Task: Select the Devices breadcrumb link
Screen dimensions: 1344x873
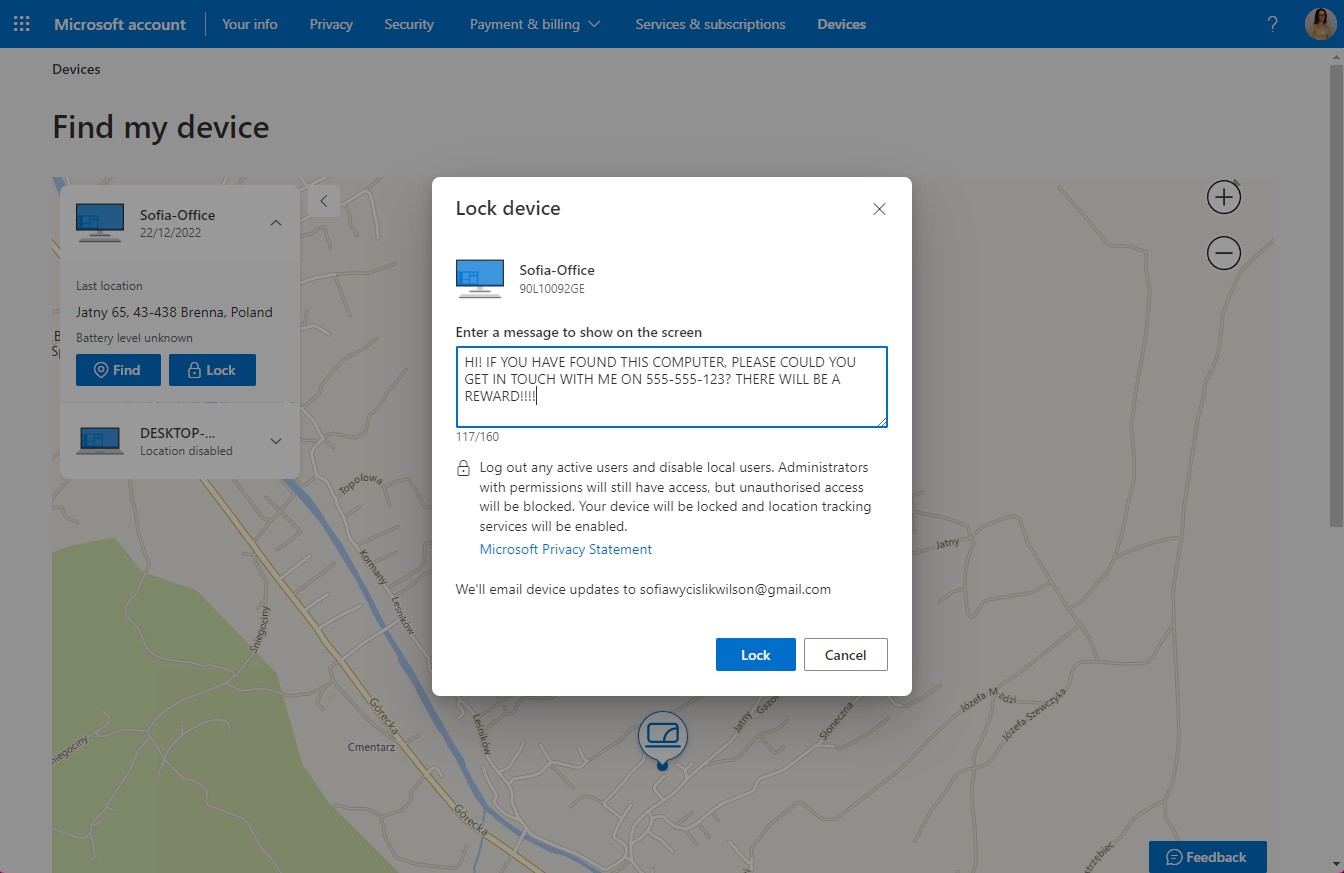Action: (x=76, y=69)
